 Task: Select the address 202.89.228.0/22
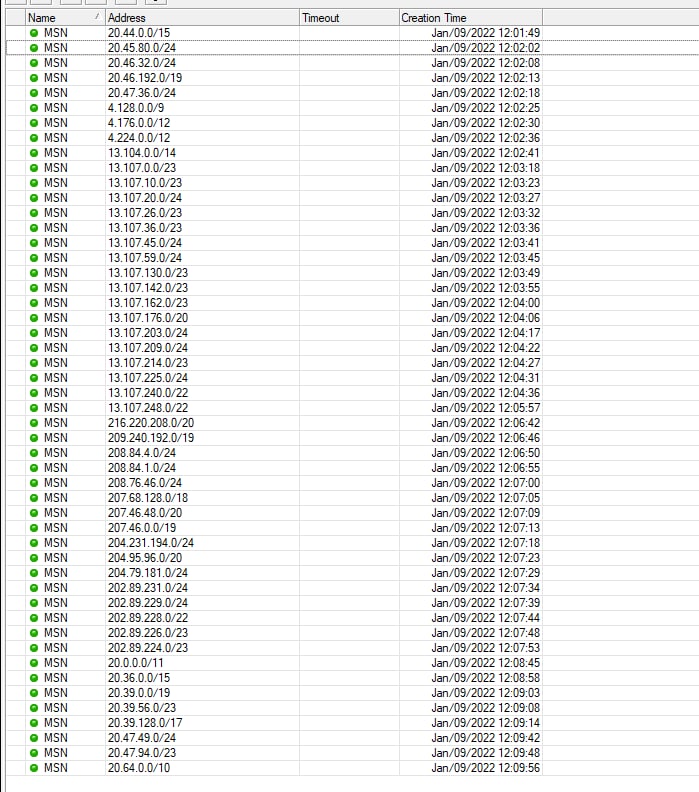pyautogui.click(x=148, y=618)
